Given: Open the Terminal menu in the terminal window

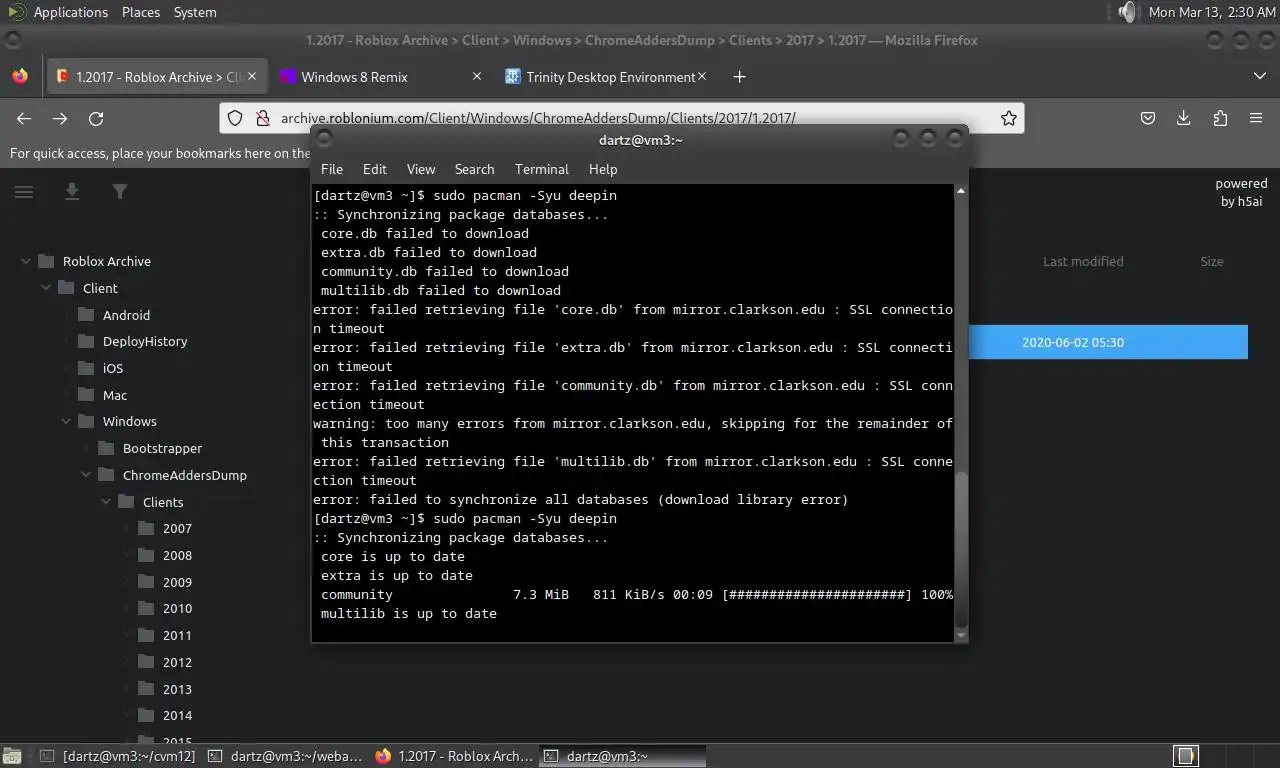Looking at the screenshot, I should click(542, 169).
